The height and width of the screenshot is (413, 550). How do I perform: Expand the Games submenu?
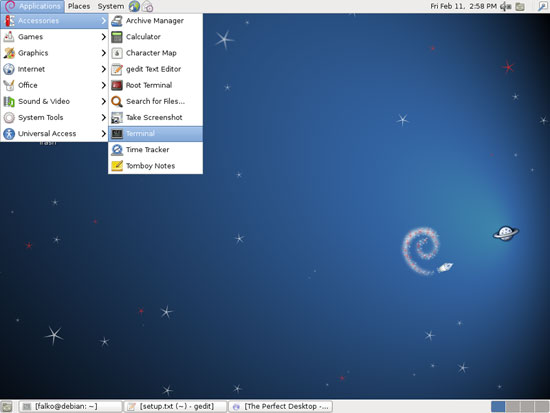tap(54, 37)
